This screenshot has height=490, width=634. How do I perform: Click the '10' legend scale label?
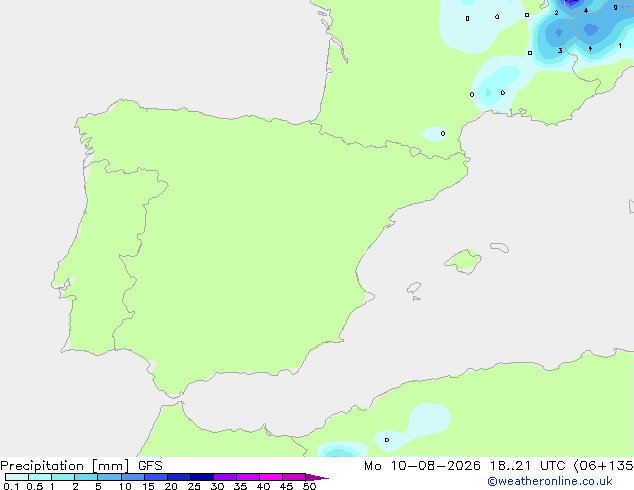(125, 486)
